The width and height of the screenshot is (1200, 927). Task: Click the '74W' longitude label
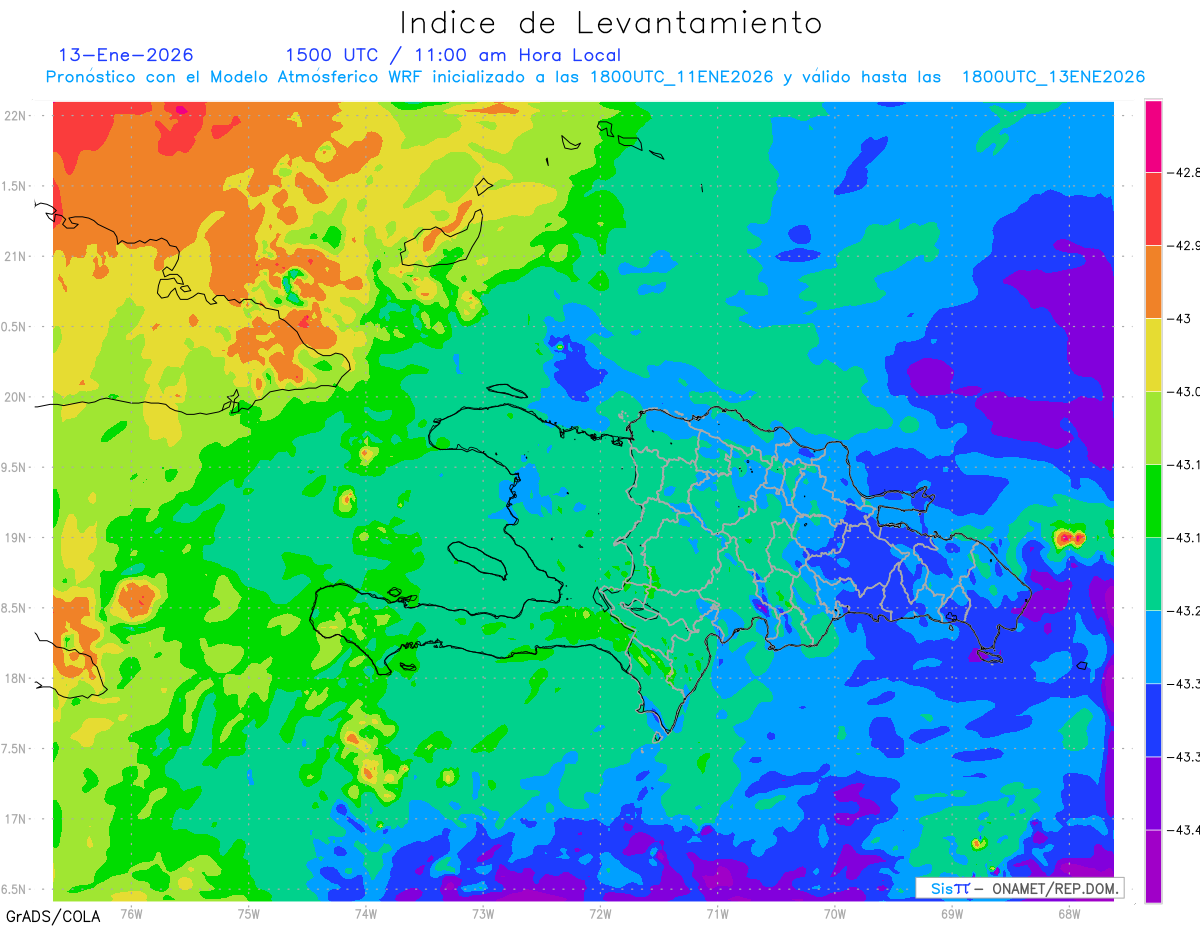[x=366, y=913]
